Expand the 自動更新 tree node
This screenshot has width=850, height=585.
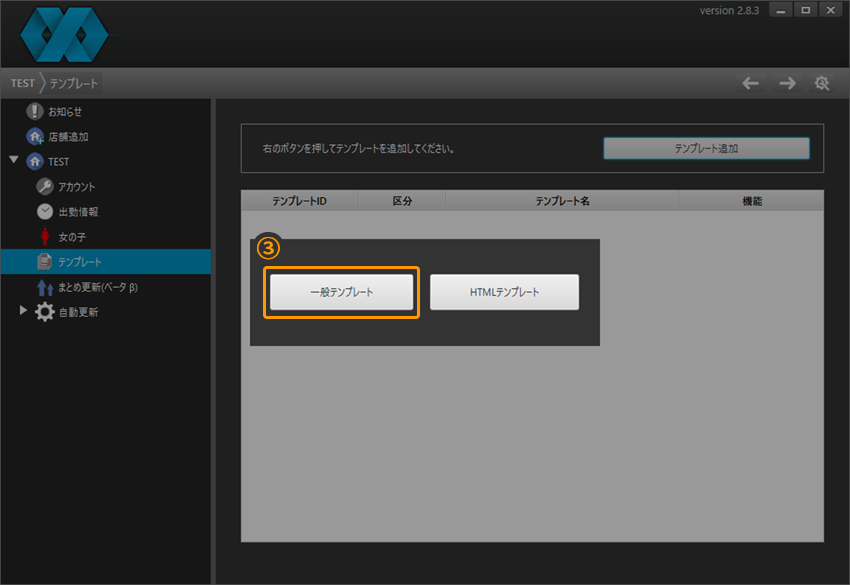coord(23,310)
